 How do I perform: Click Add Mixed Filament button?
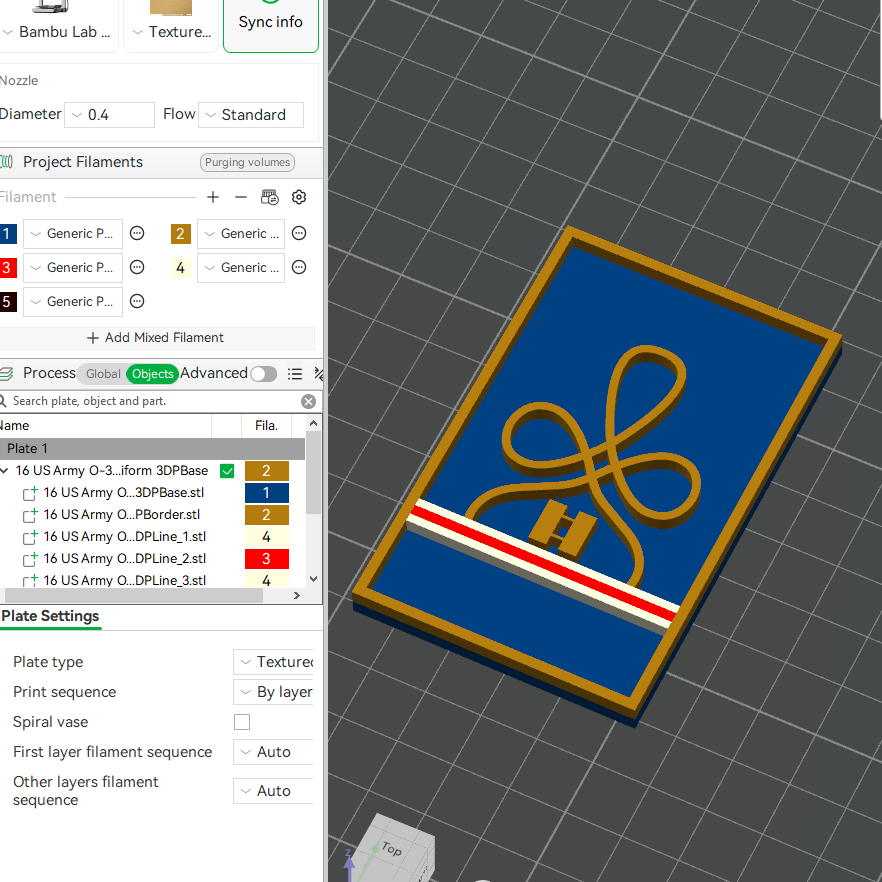156,338
